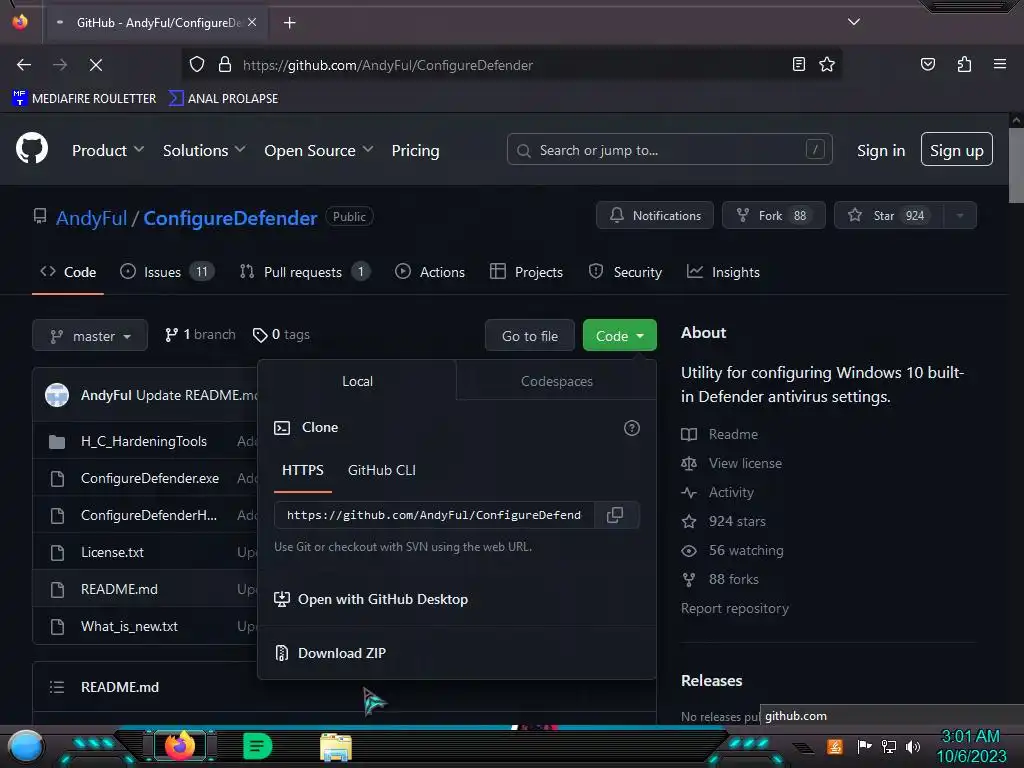Copy the HTTPS clone URL
The image size is (1024, 768).
point(615,515)
